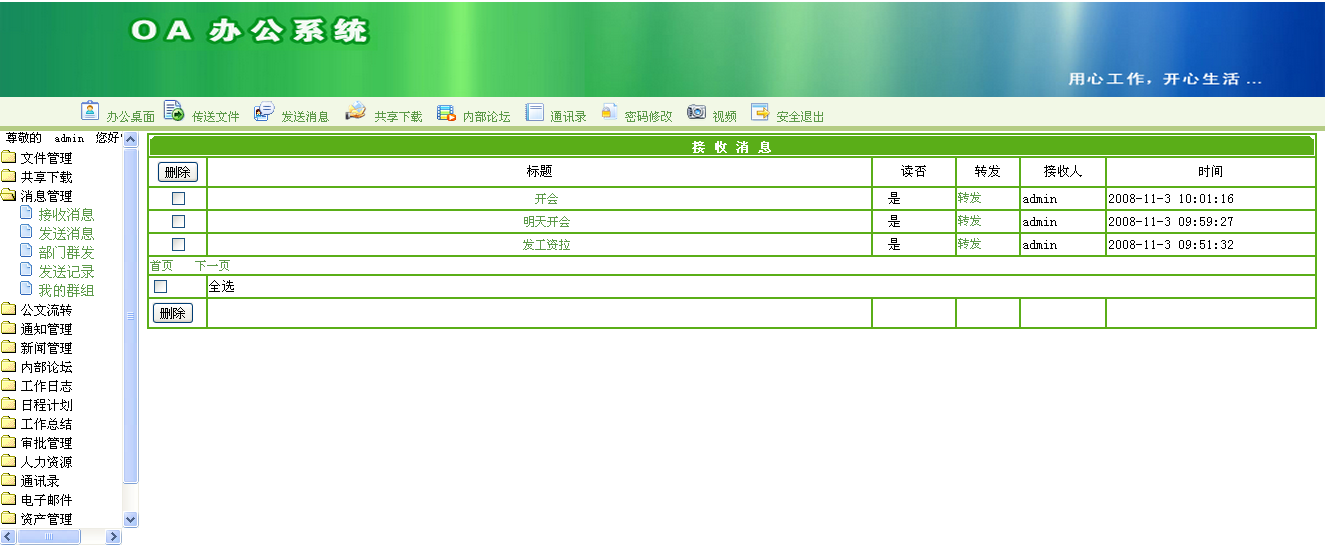Tick the checkbox beside 明天开会 message

pos(178,222)
